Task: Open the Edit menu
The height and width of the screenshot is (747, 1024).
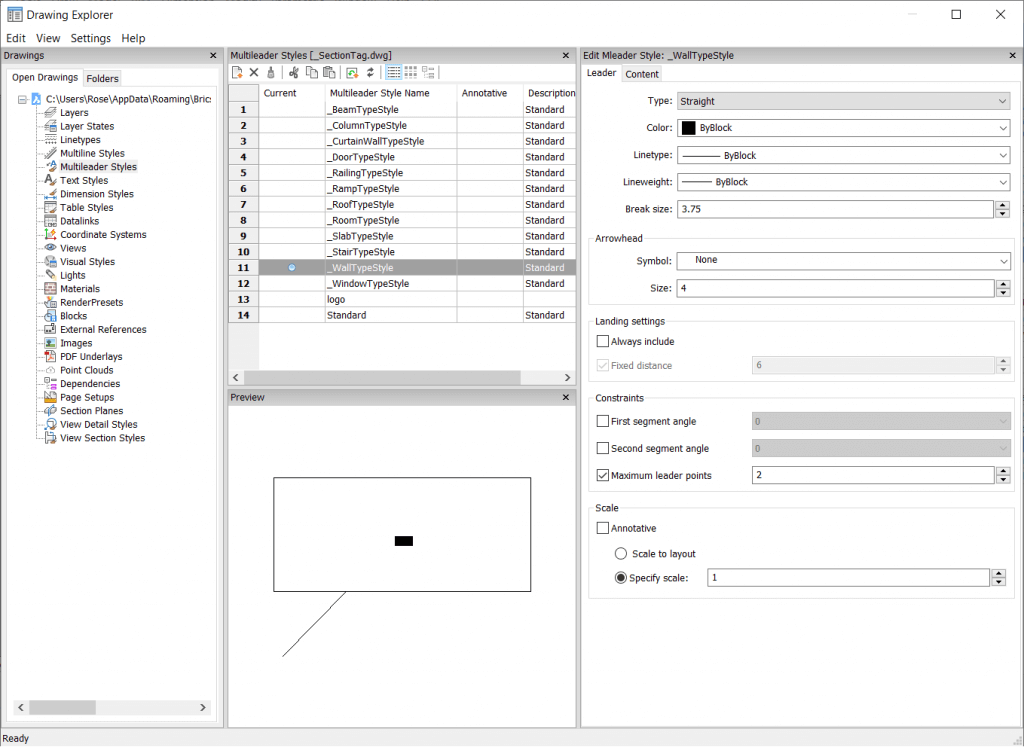Action: coord(16,38)
